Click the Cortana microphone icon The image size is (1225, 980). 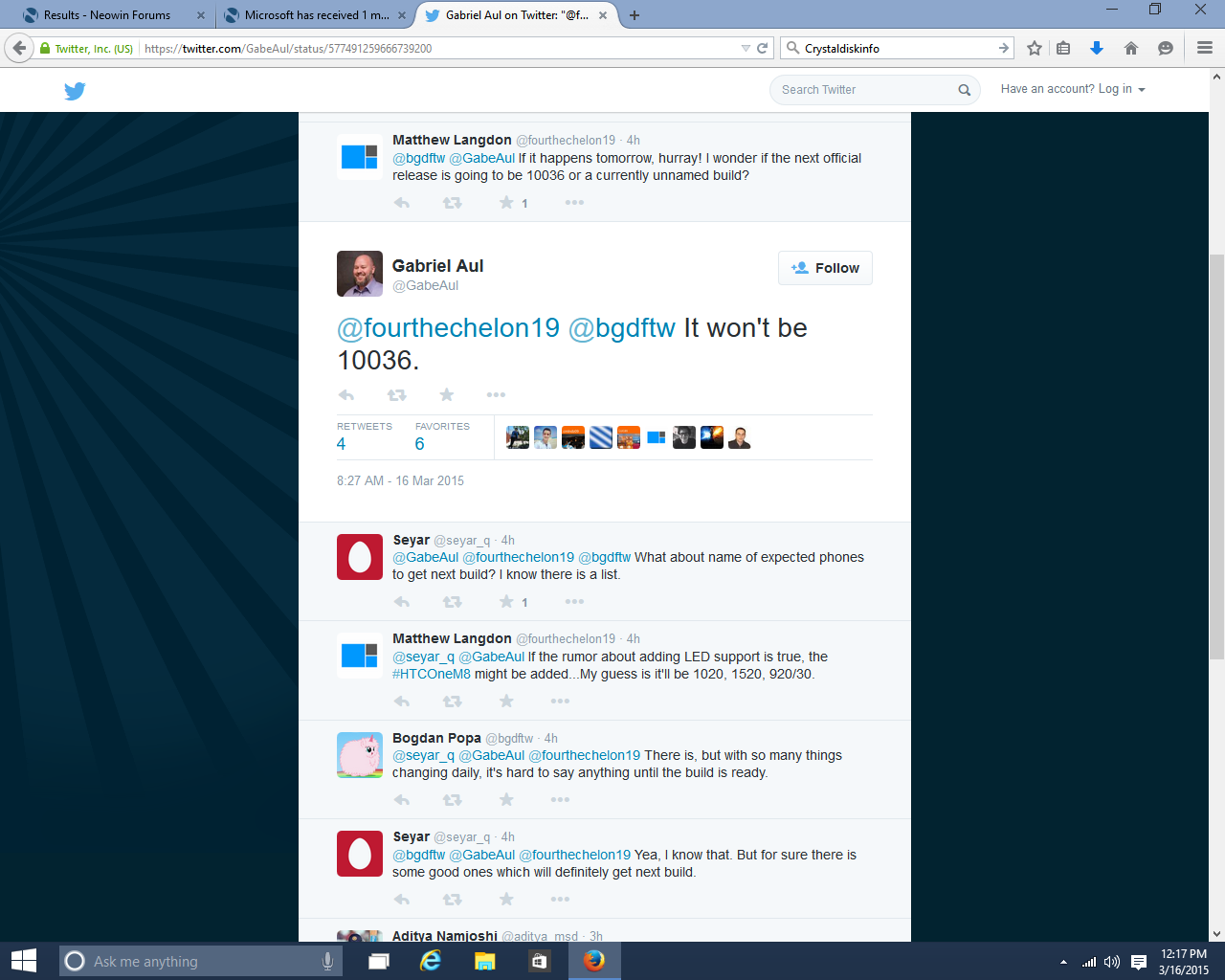coord(327,961)
